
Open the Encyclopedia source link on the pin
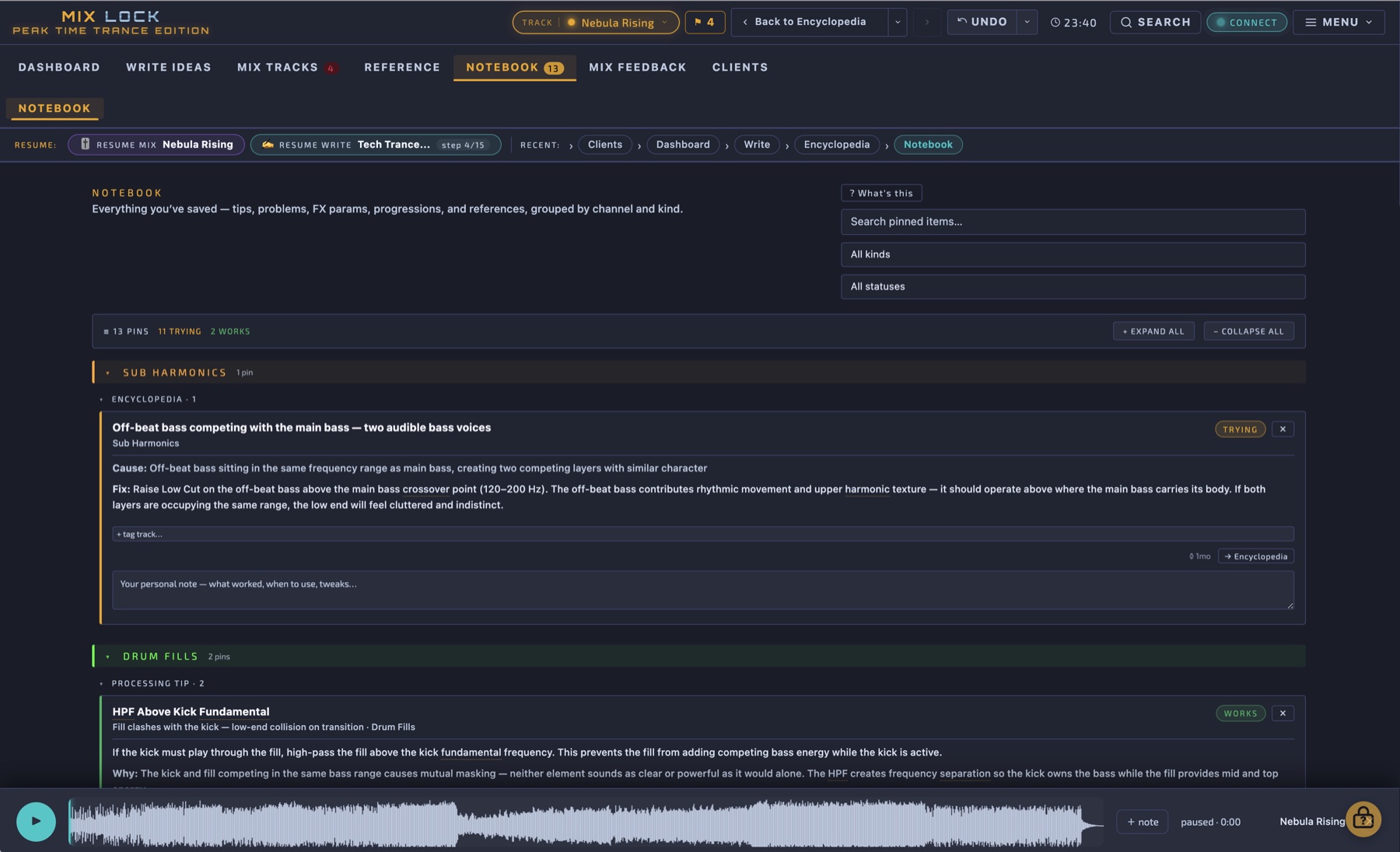click(1256, 556)
